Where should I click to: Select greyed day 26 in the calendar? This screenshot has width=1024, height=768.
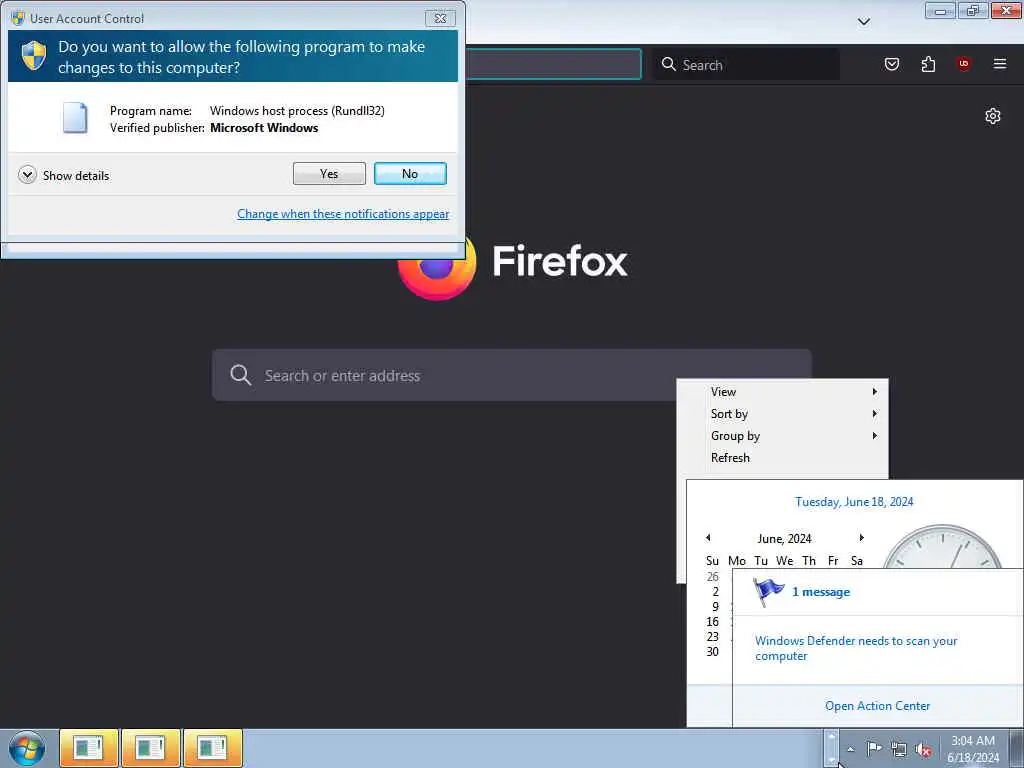[712, 577]
